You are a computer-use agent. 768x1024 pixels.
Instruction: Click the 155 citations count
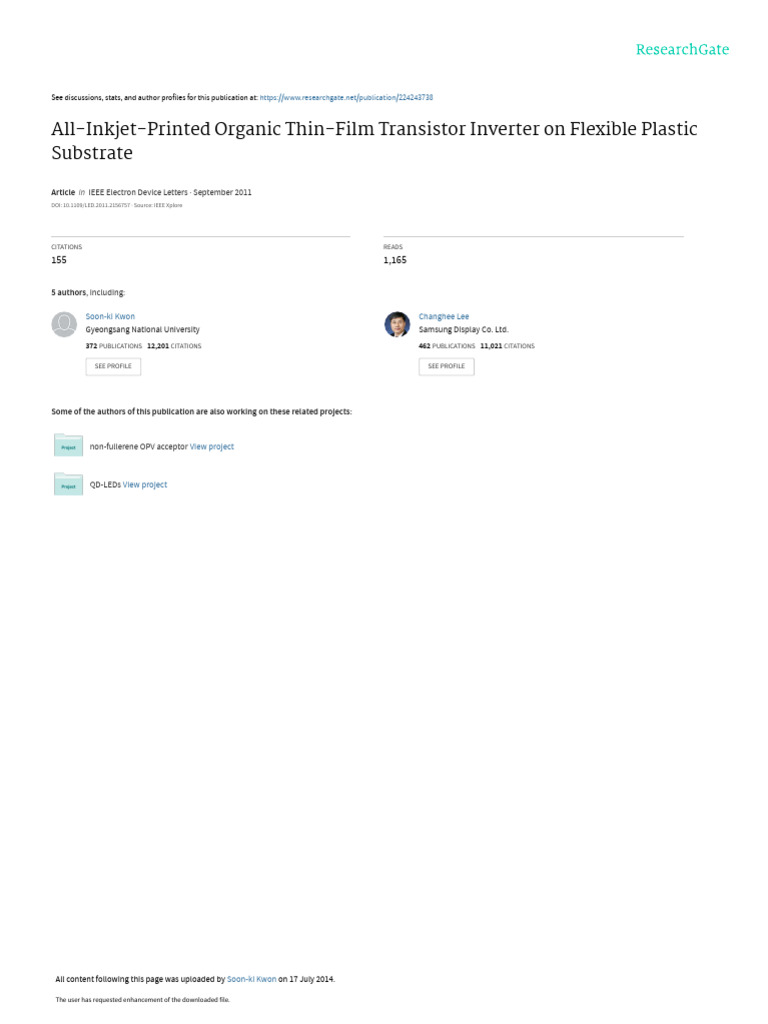[x=59, y=260]
